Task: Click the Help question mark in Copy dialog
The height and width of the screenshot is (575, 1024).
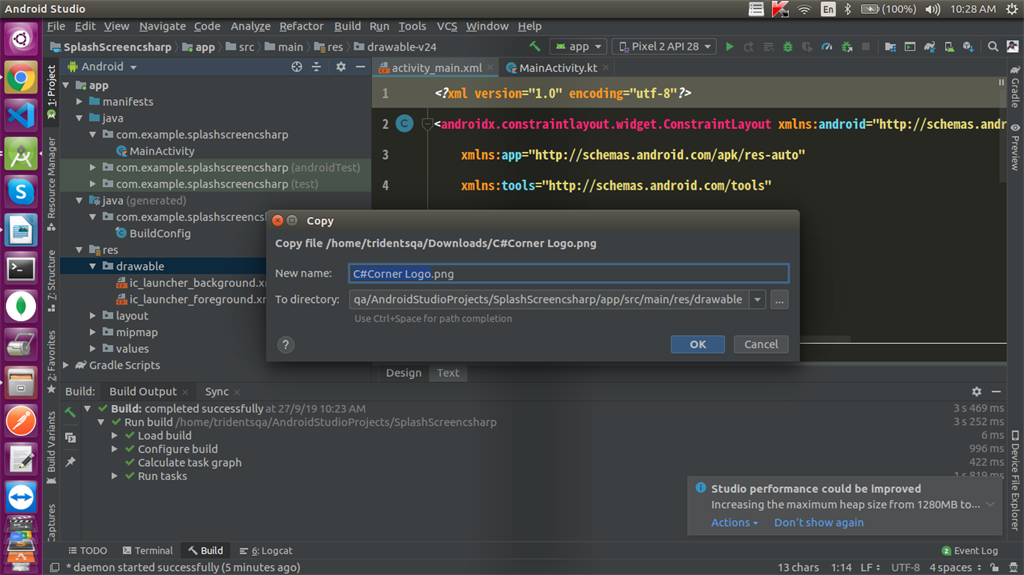Action: [285, 344]
